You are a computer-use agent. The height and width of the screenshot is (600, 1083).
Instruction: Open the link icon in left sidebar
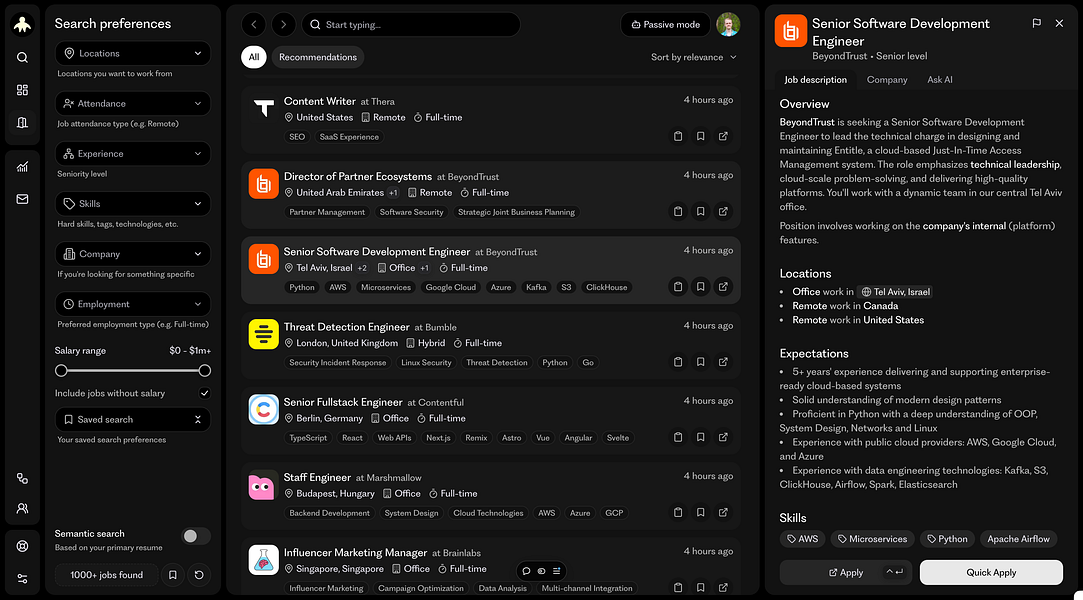pyautogui.click(x=22, y=478)
